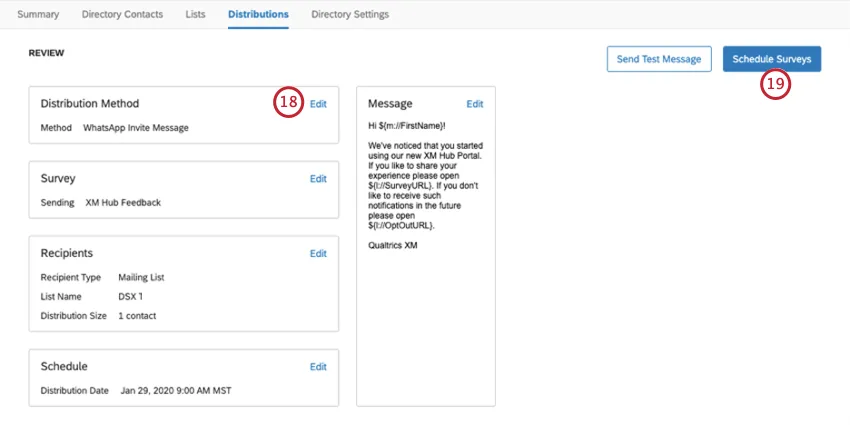Image resolution: width=850 pixels, height=425 pixels.
Task: Edit the Recipients card
Action: (318, 254)
